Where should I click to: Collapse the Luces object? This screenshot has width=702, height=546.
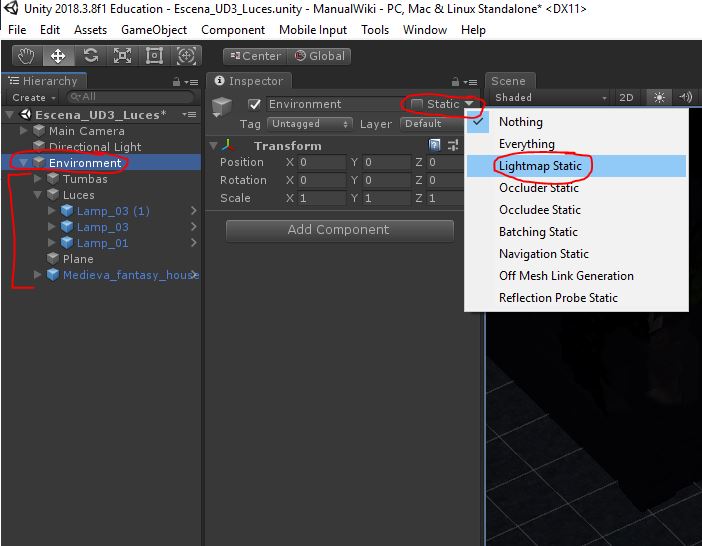(x=38, y=195)
